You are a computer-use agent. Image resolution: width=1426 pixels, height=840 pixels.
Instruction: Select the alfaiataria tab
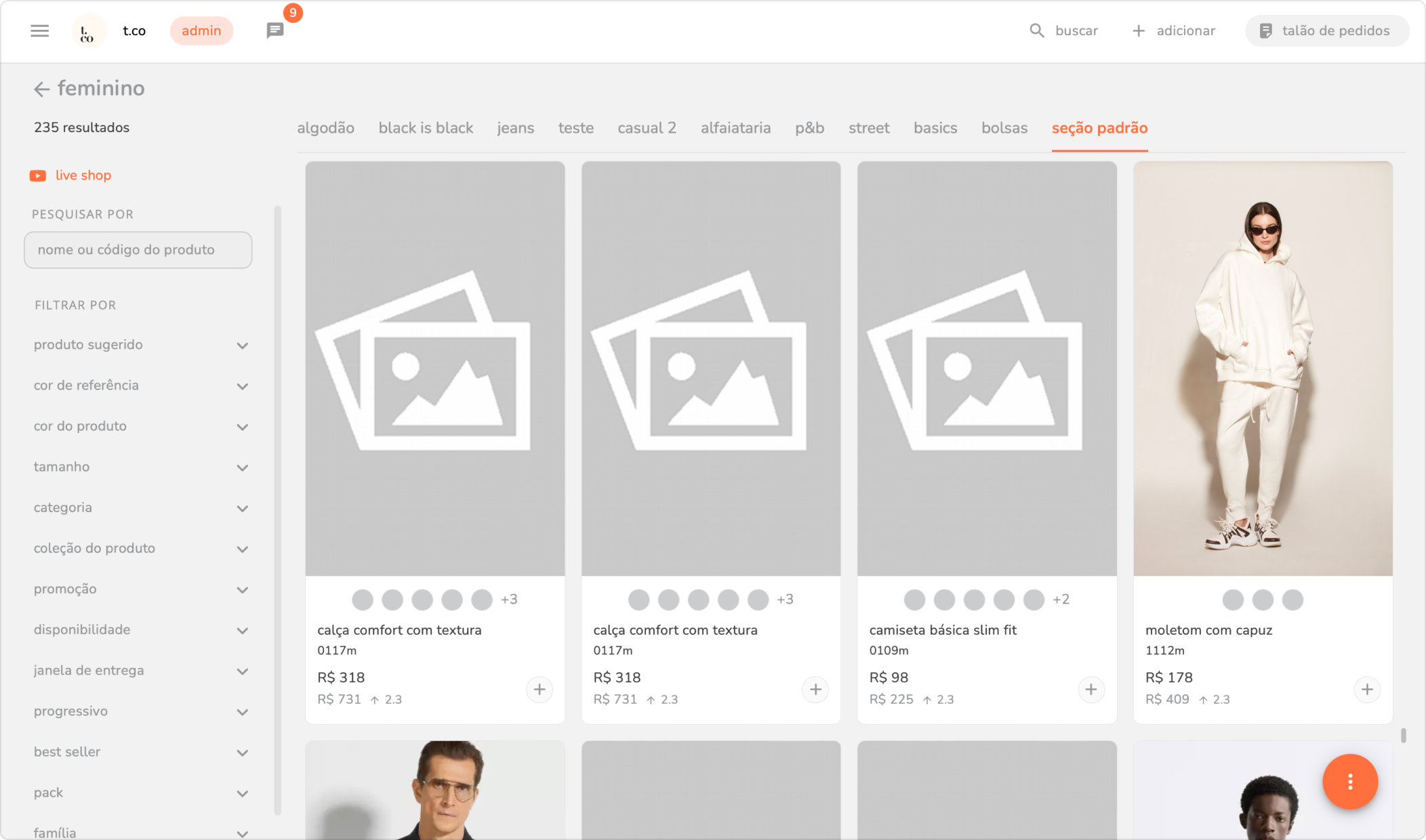click(735, 128)
